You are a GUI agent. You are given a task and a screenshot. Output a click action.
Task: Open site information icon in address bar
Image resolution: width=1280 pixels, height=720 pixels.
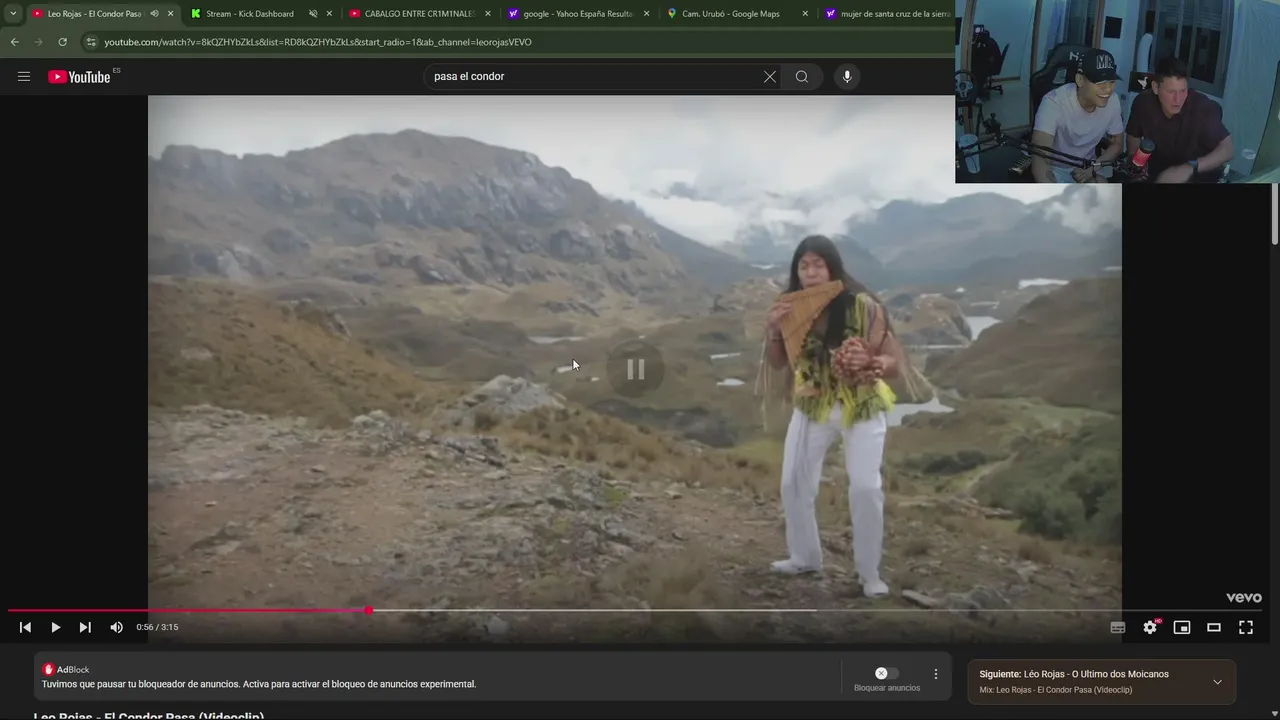tap(91, 42)
